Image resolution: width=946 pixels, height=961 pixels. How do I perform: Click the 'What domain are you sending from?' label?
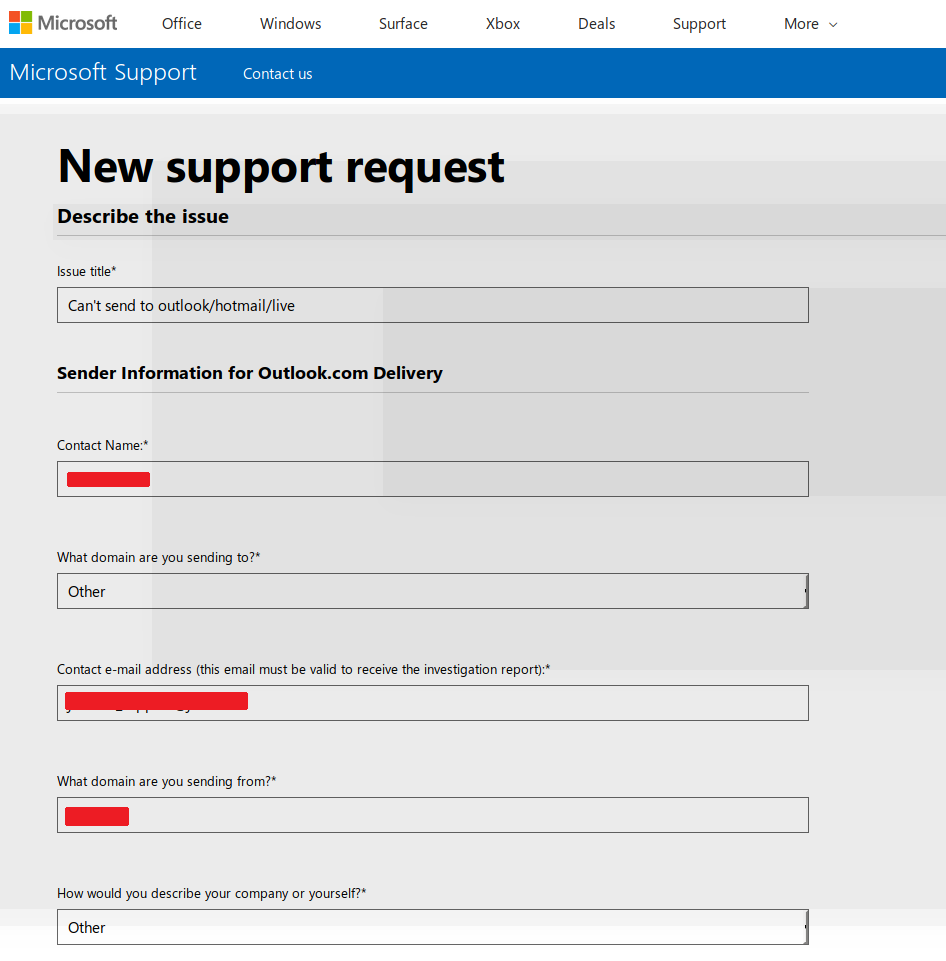coord(166,781)
